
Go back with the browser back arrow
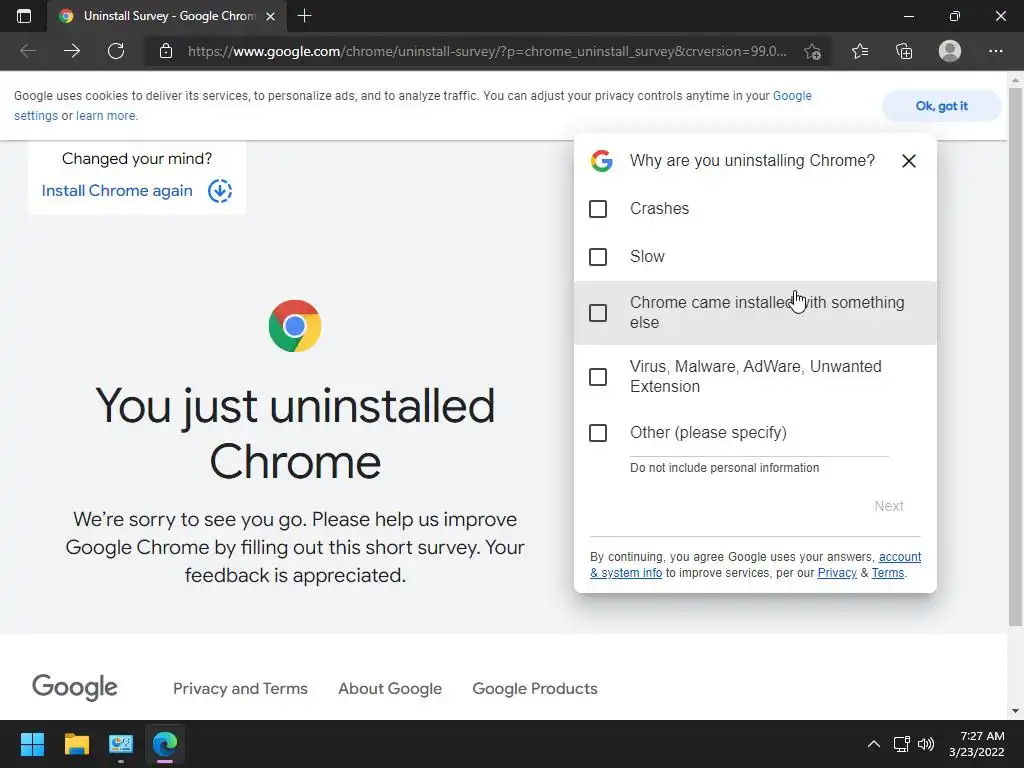(x=28, y=51)
